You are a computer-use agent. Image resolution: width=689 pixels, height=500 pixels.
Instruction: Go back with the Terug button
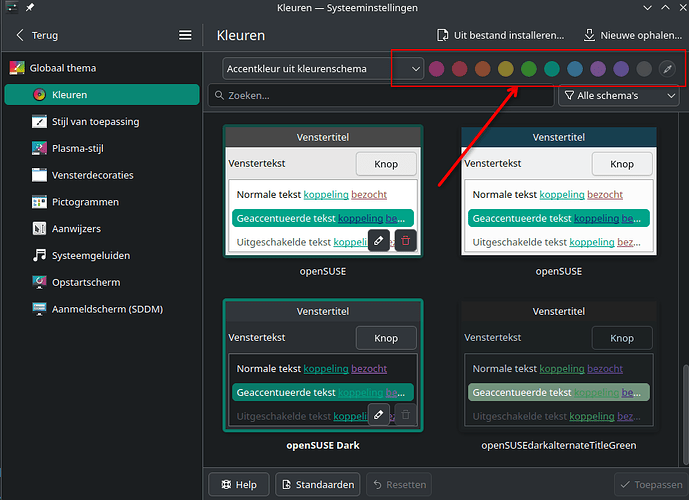(x=37, y=35)
